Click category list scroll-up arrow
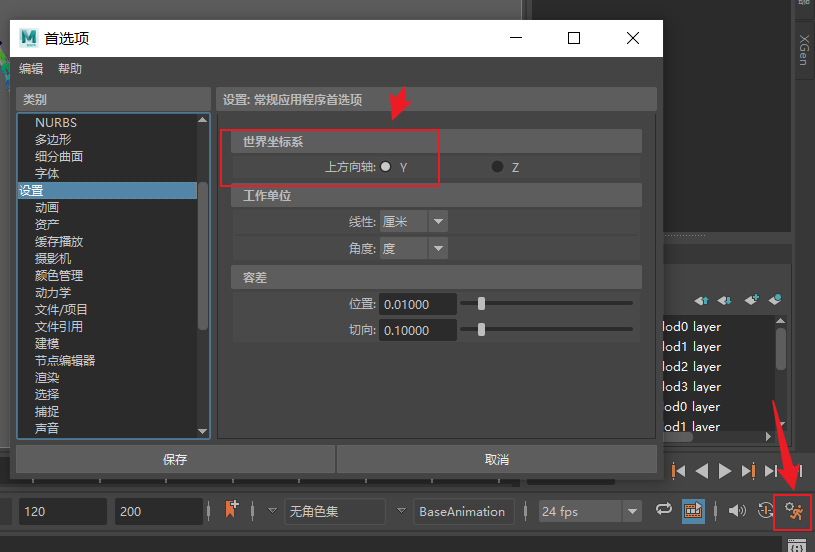The image size is (815, 552). click(x=203, y=120)
